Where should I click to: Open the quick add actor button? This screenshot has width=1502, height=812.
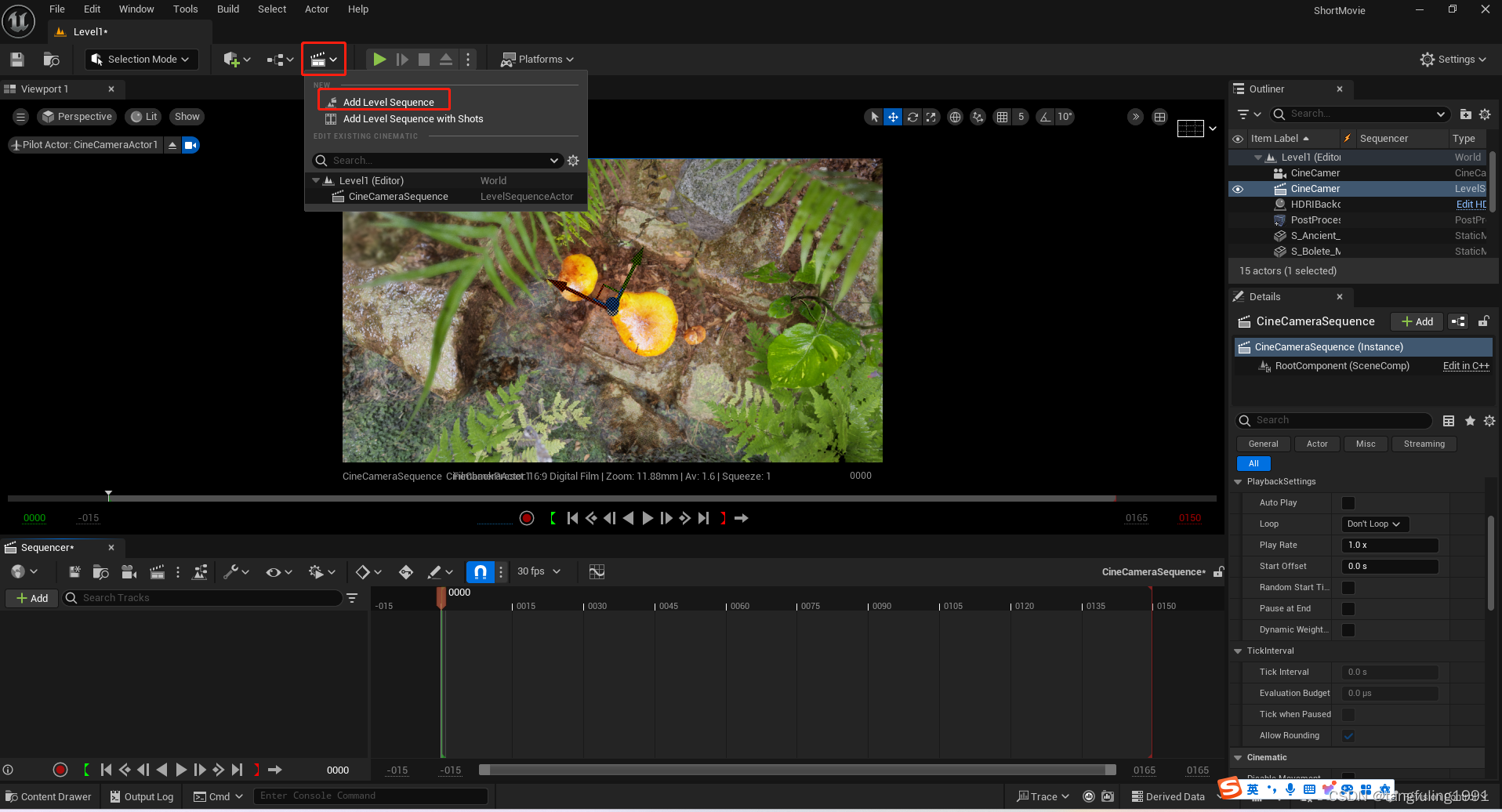coord(237,60)
